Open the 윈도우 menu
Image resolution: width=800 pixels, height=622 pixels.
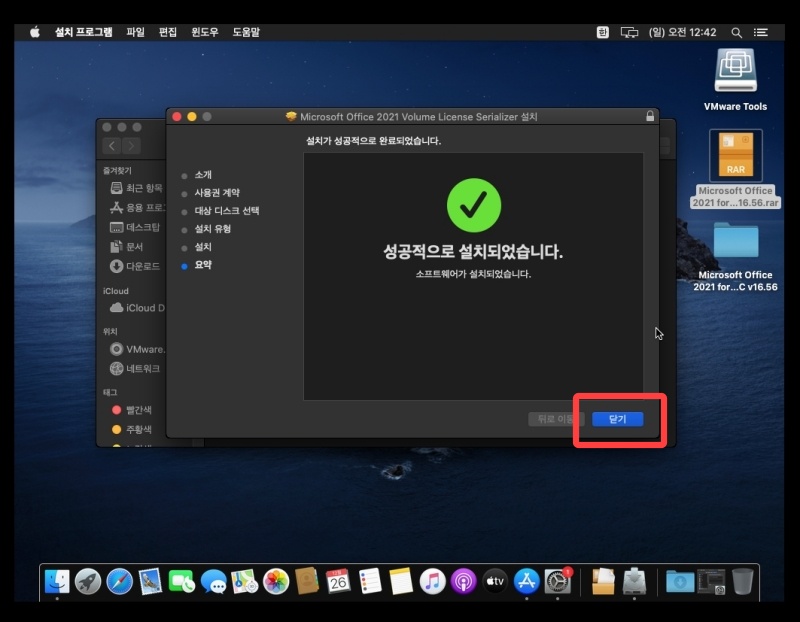point(205,32)
